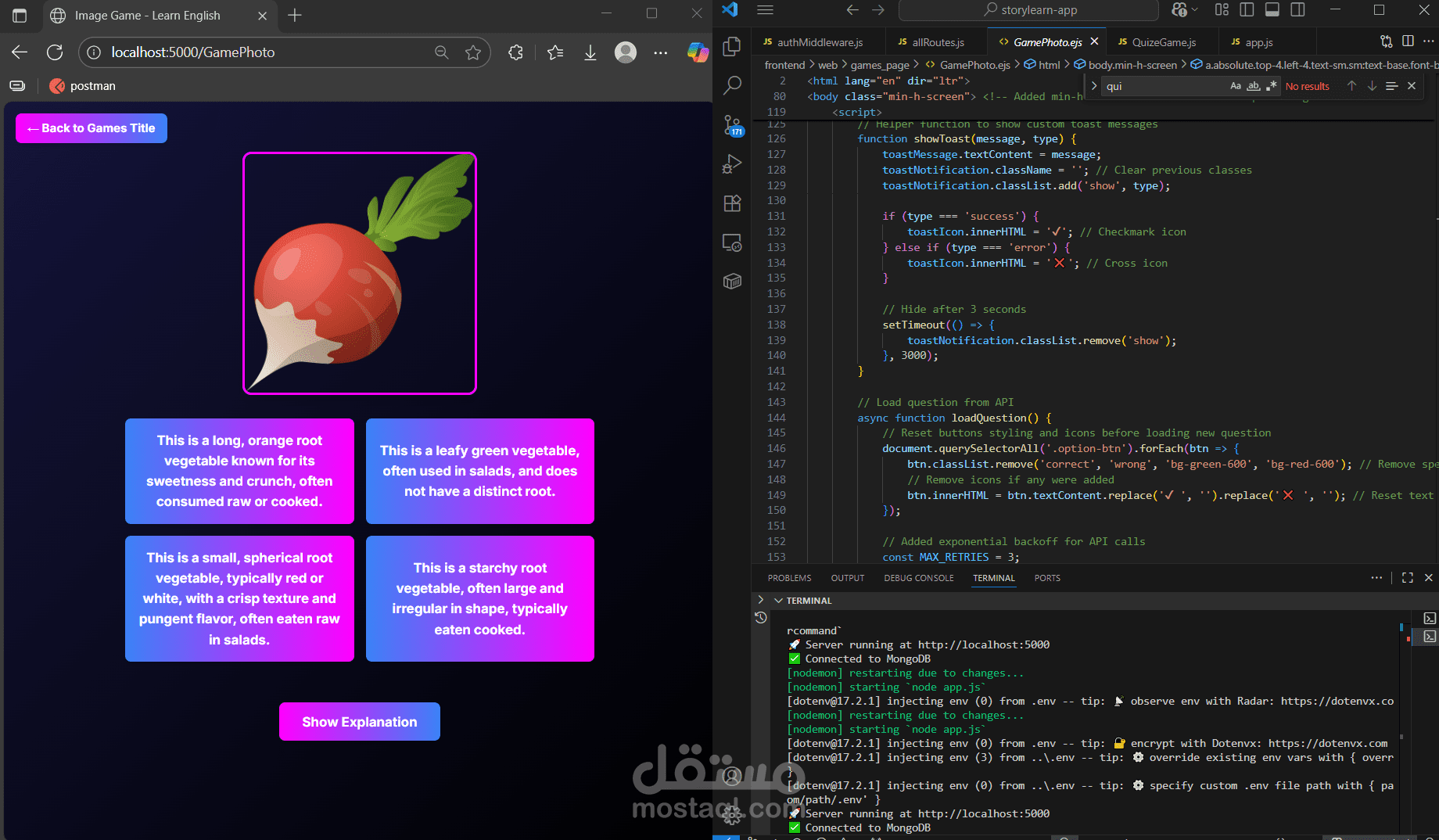The height and width of the screenshot is (840, 1439).
Task: Toggle the bottom panel in VS Code
Action: [1272, 10]
